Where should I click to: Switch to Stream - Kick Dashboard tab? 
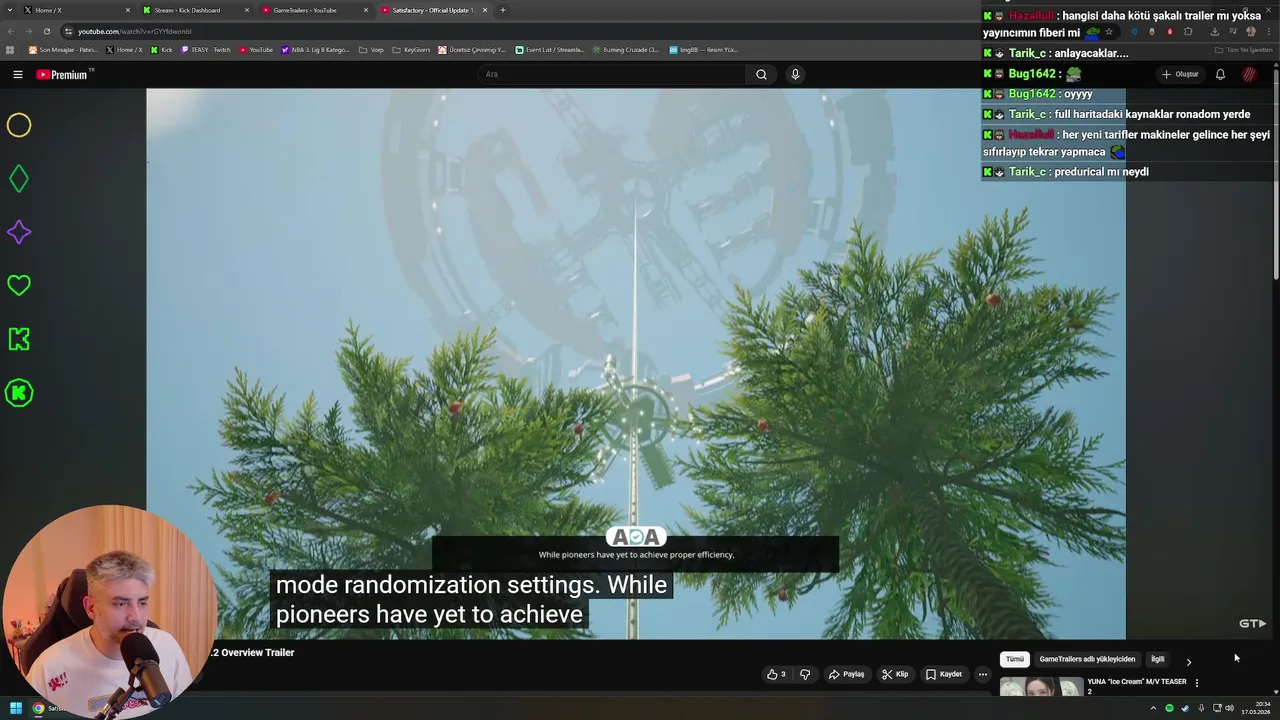194,10
